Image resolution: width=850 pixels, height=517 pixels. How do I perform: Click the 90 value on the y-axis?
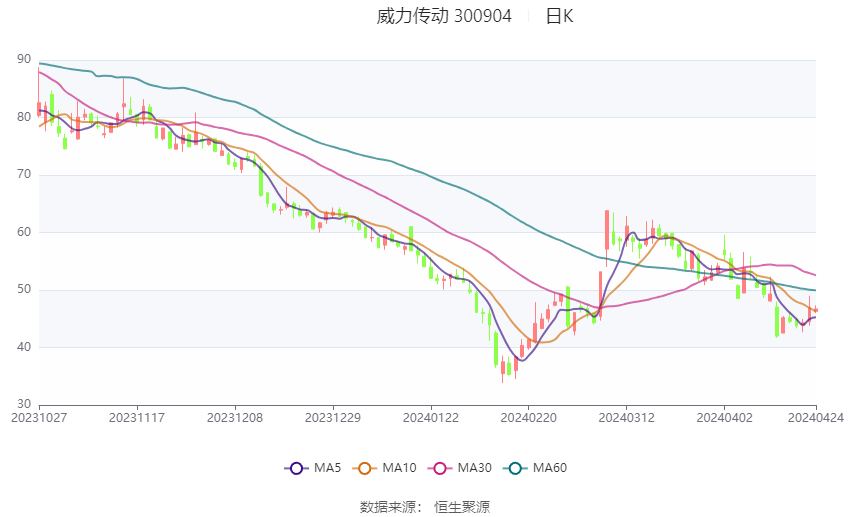coord(23,60)
